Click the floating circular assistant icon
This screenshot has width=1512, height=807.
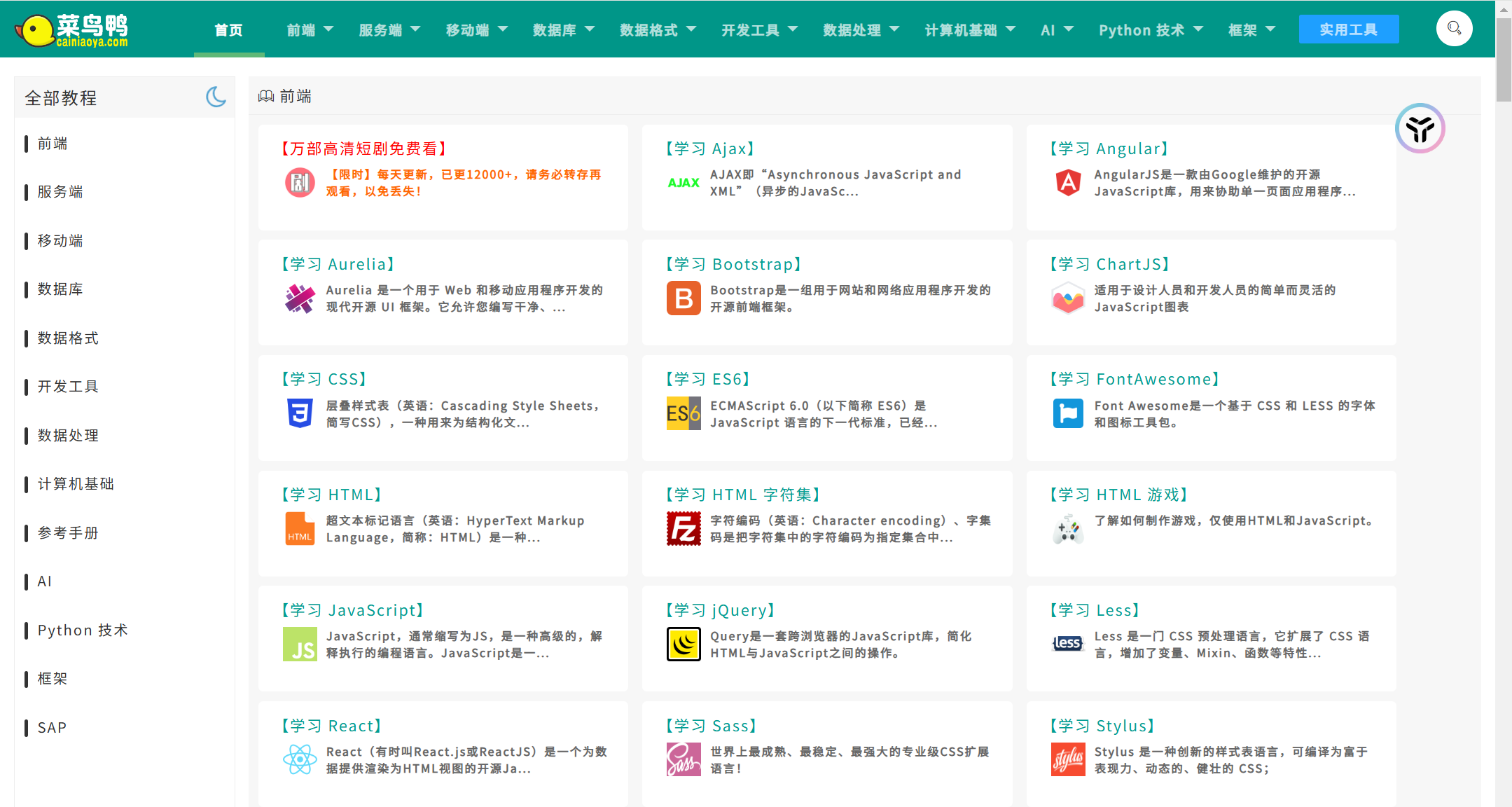coord(1420,129)
